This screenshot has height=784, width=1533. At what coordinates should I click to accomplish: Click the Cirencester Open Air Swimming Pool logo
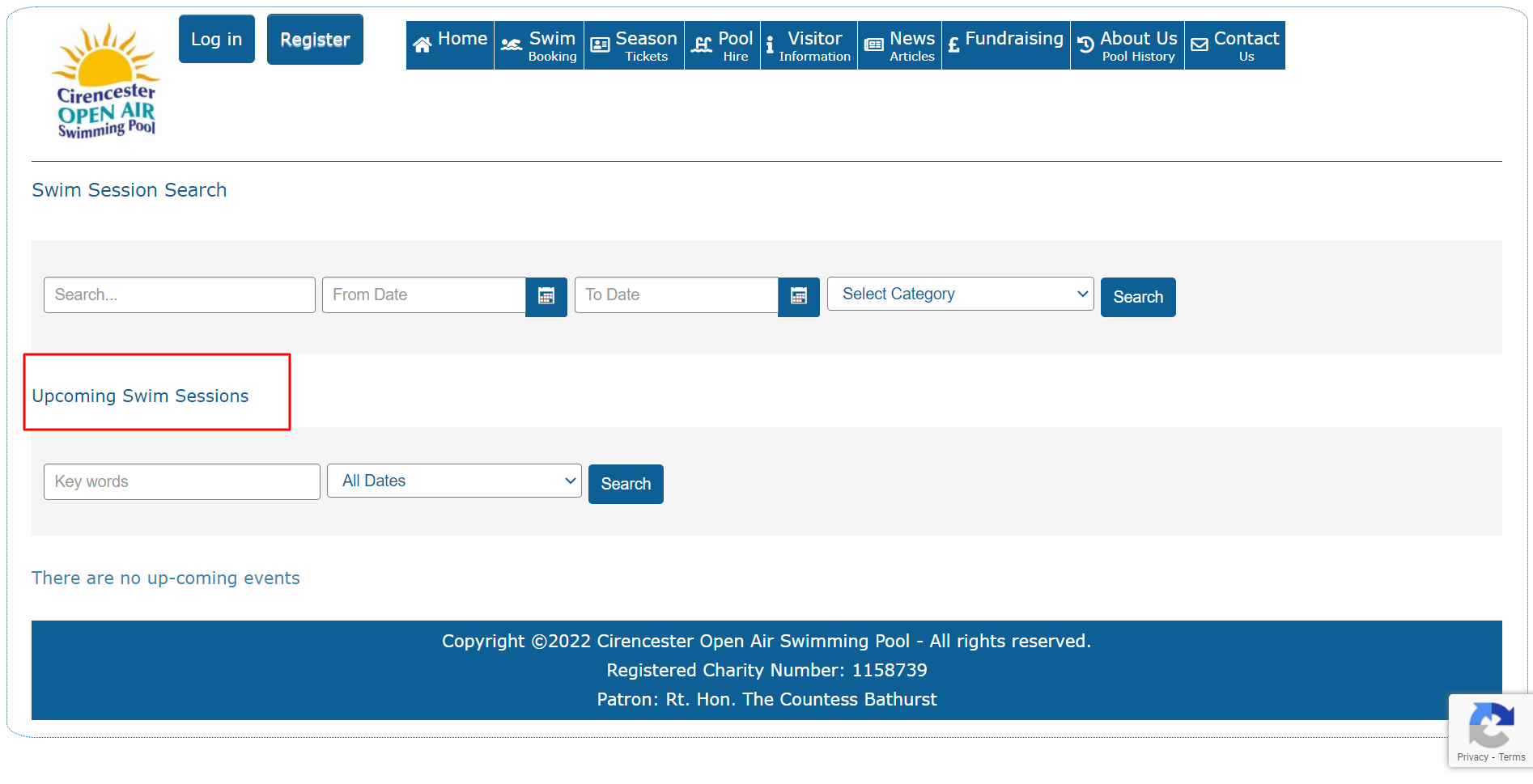point(106,81)
